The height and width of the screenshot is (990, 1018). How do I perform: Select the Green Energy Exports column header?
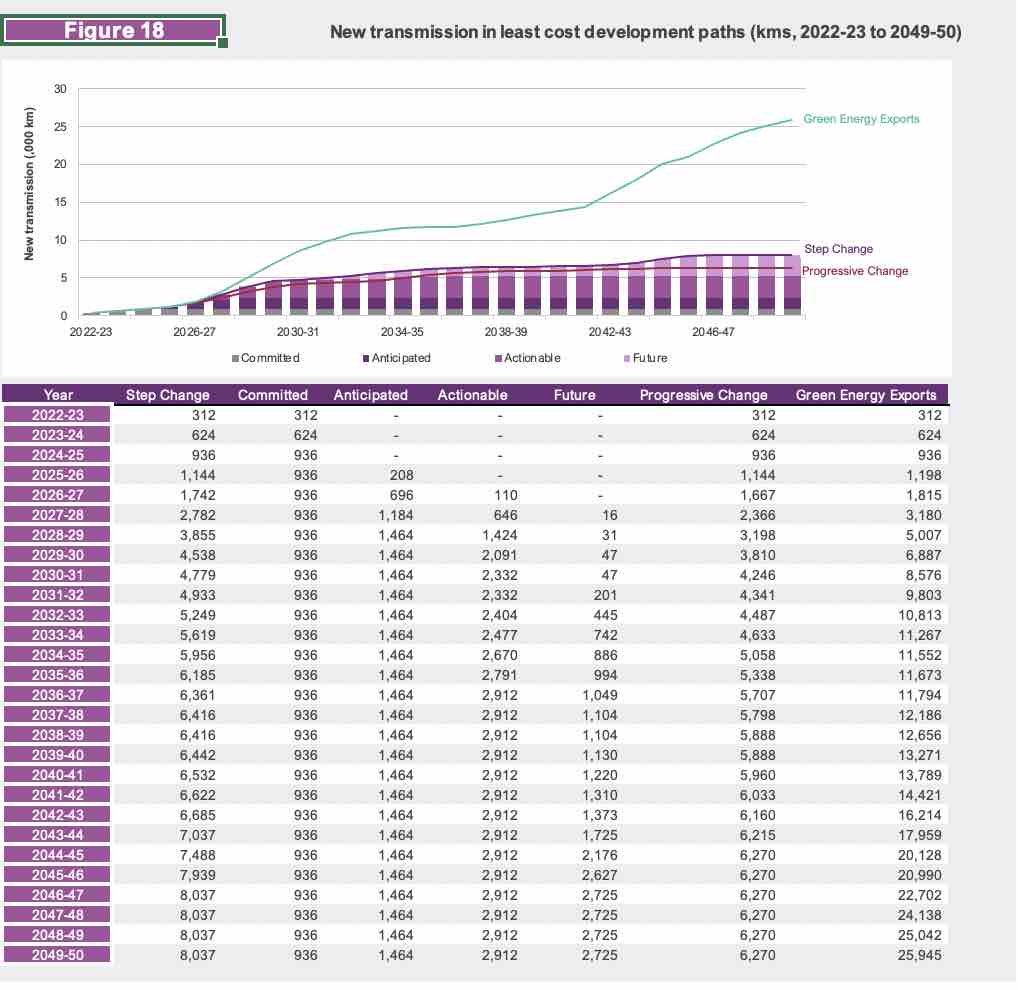coord(866,395)
